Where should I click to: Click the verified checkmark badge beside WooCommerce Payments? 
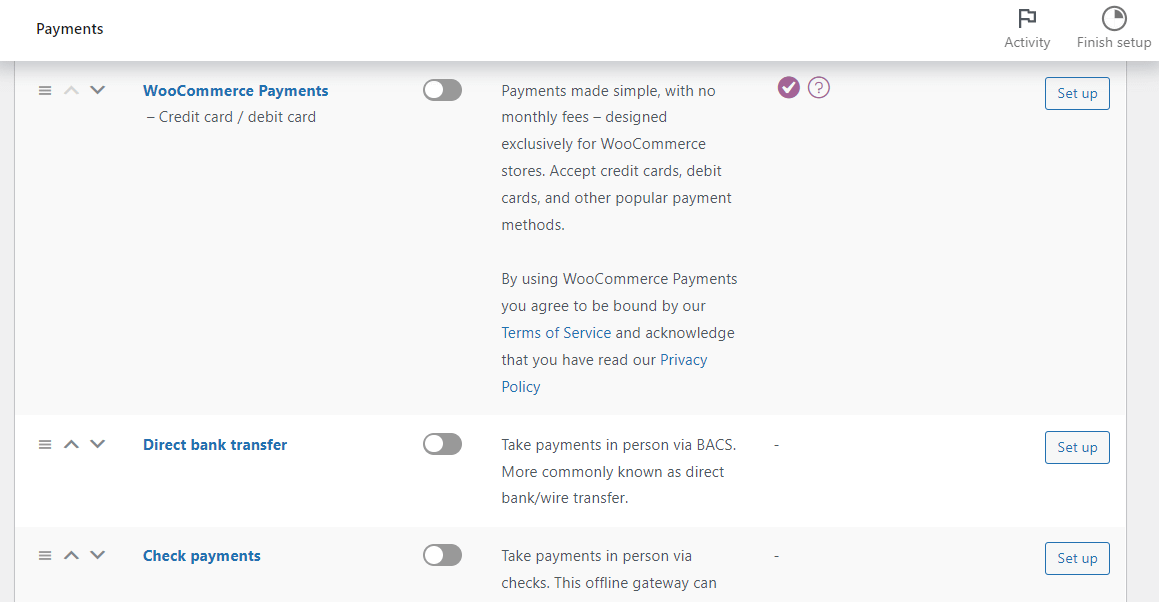789,87
